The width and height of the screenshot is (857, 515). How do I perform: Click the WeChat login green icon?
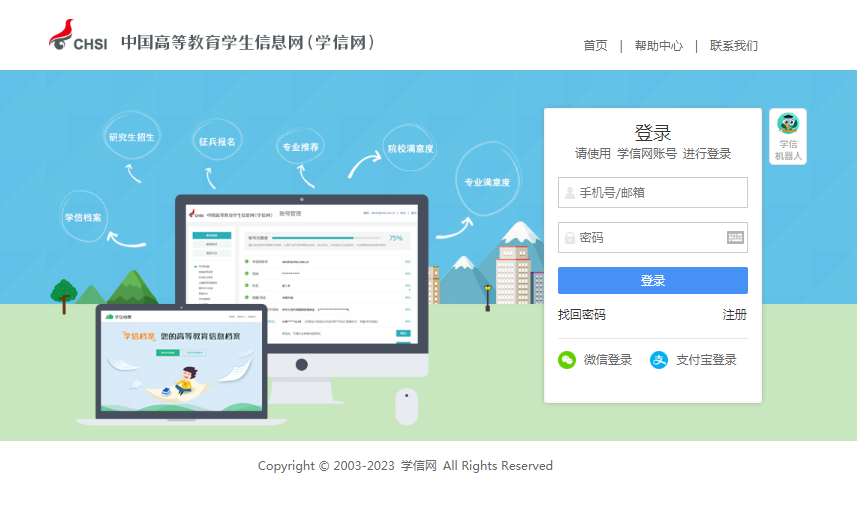pyautogui.click(x=567, y=360)
